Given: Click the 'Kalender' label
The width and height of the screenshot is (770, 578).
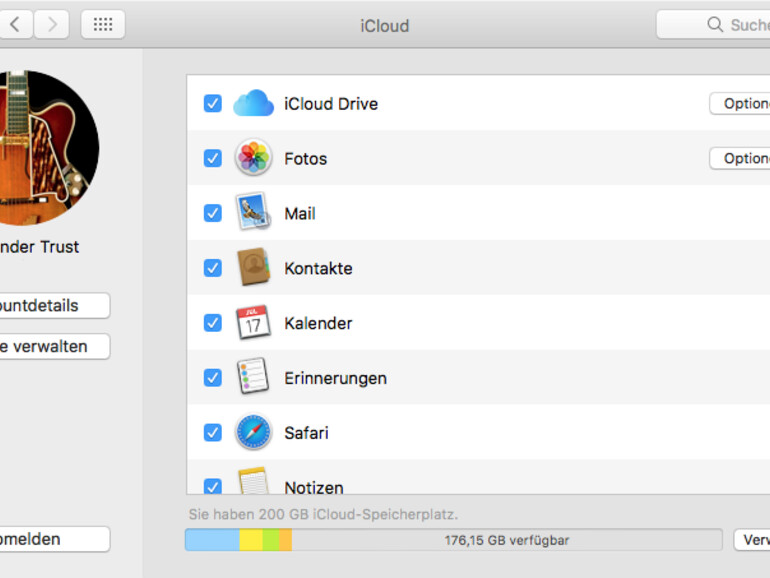Looking at the screenshot, I should 318,323.
